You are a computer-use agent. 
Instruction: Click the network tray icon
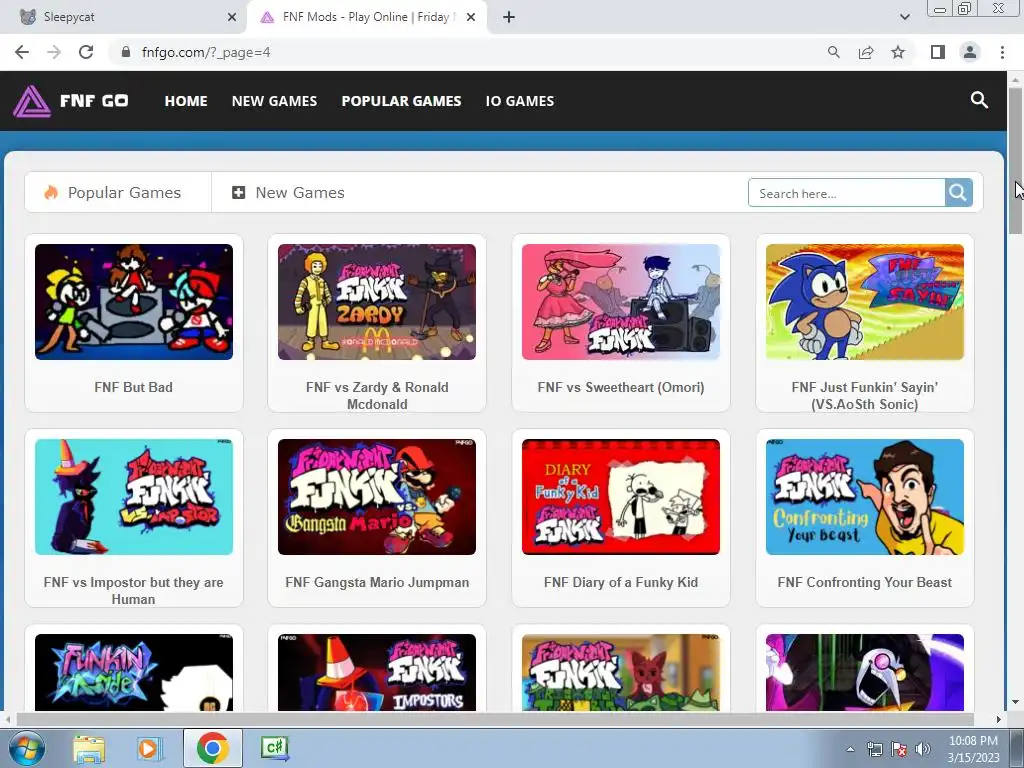pyautogui.click(x=874, y=749)
